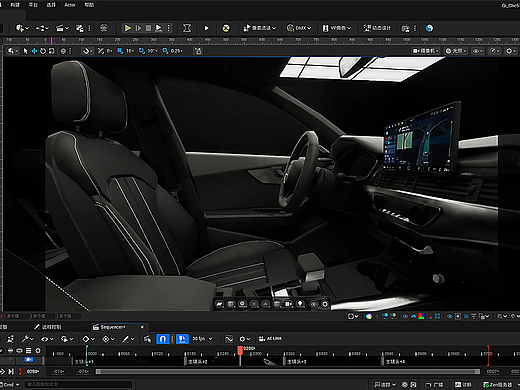Close the Sequencer tab
This screenshot has width=520, height=390.
[142, 327]
